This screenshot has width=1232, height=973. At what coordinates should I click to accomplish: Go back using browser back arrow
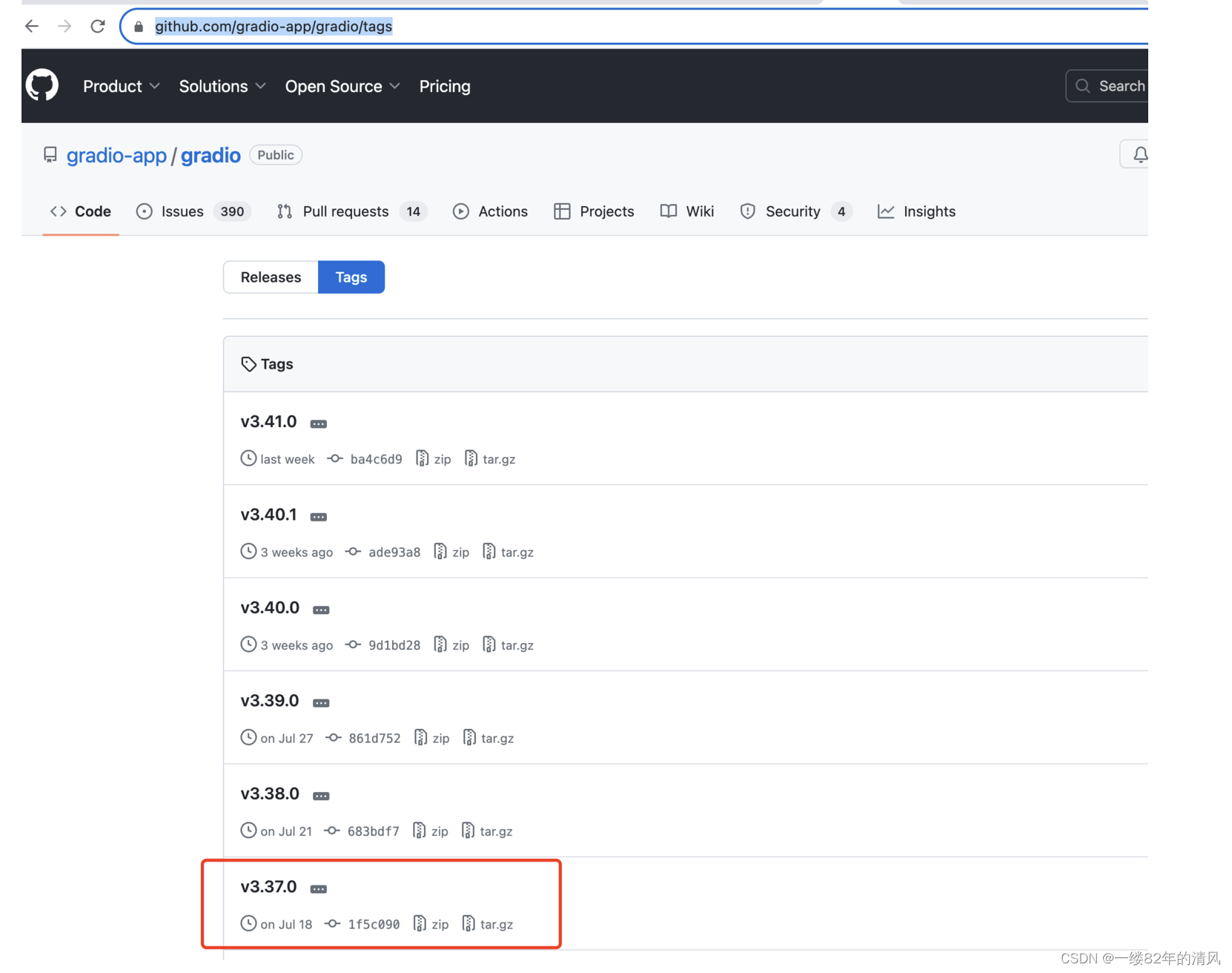[x=31, y=27]
